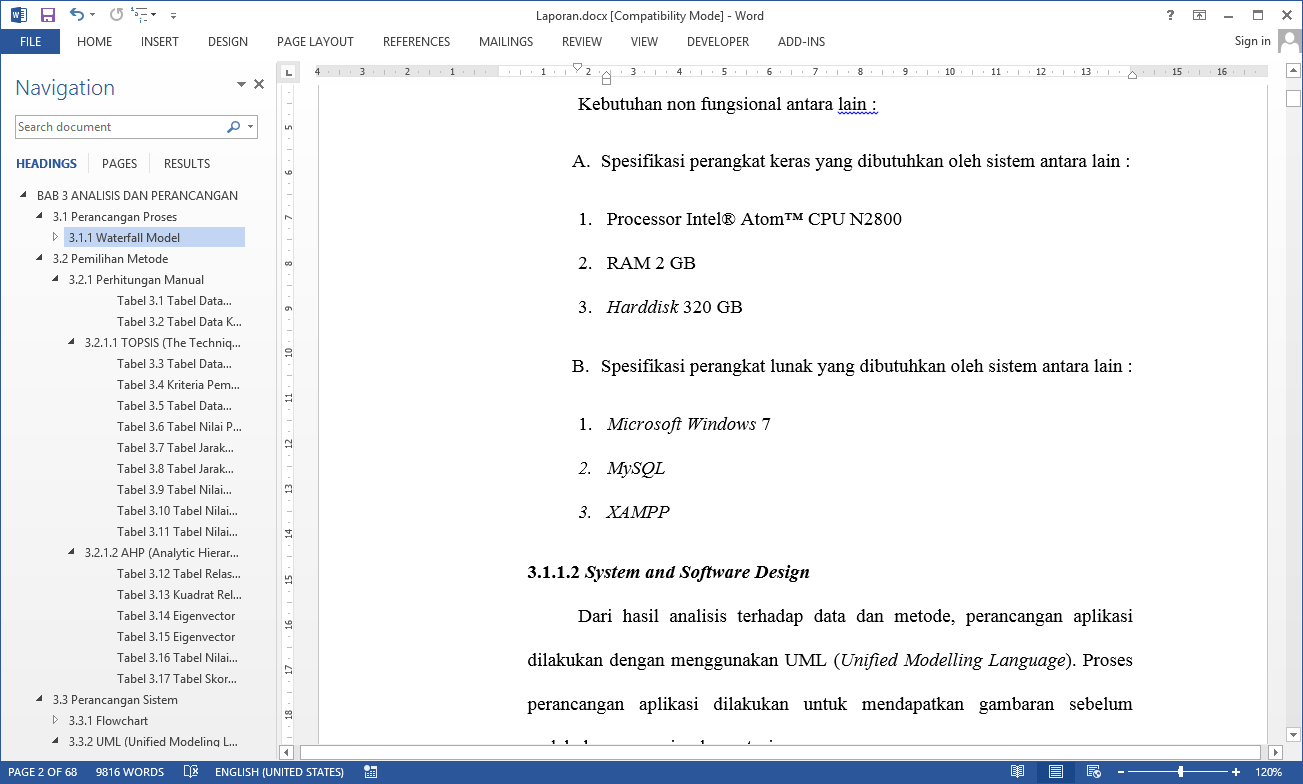Collapse the 3.2.1.1 TOPSIS heading
Viewport: 1303px width, 784px height.
pyautogui.click(x=72, y=343)
